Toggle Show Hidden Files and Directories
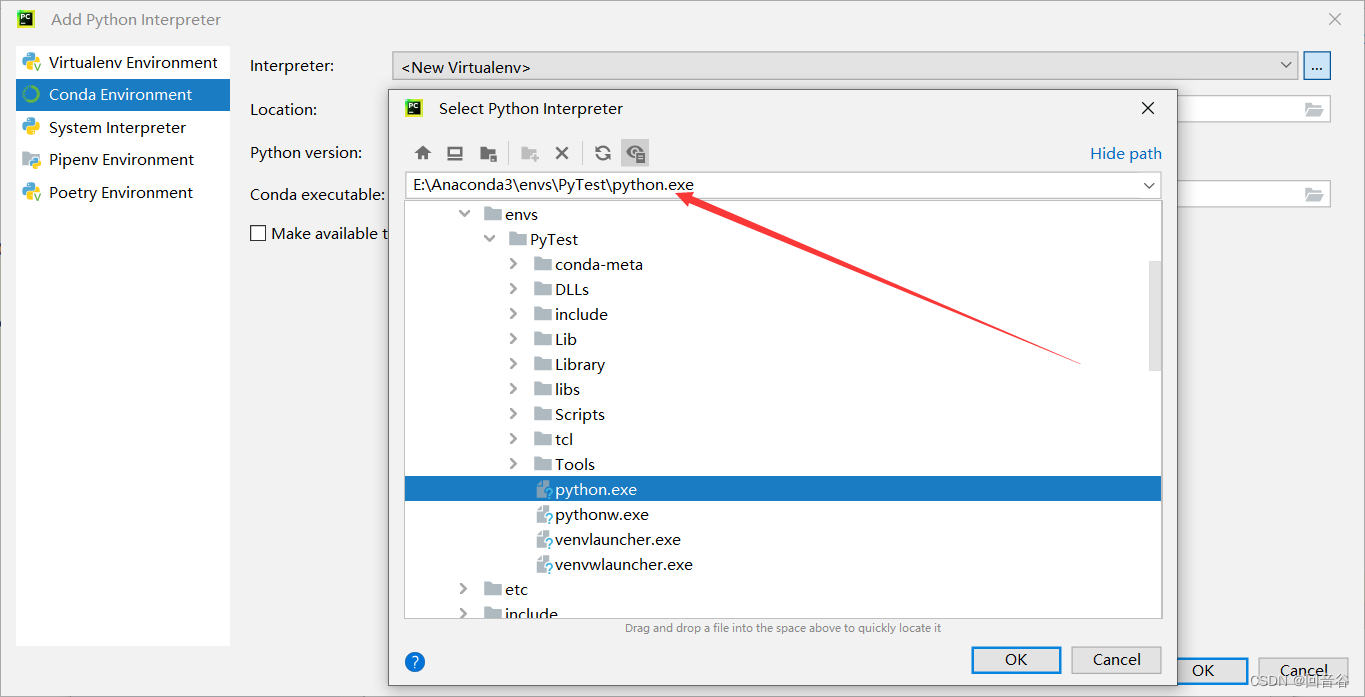 (635, 152)
